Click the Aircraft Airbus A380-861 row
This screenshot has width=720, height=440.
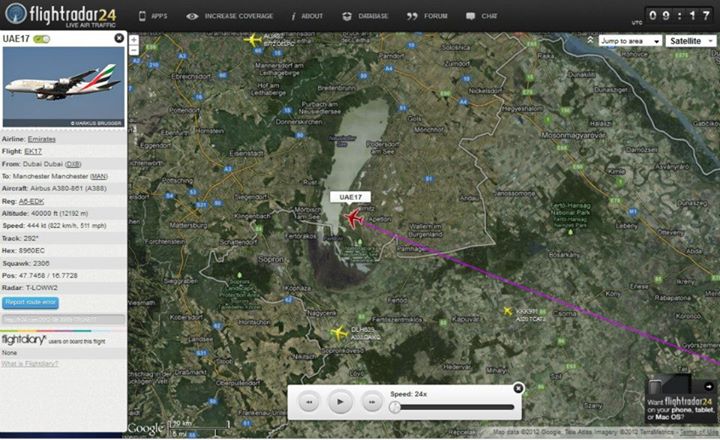(x=63, y=189)
